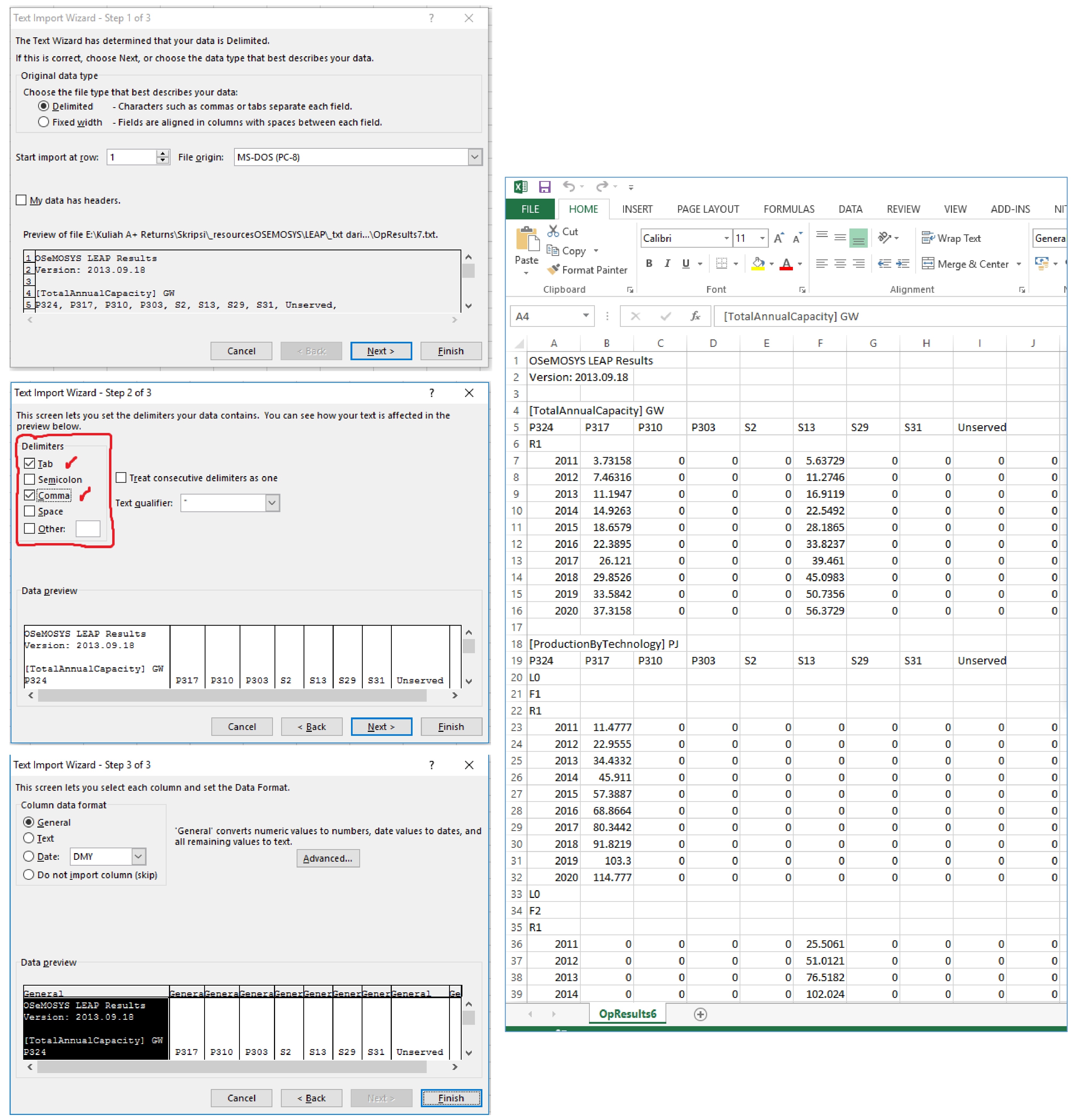Screen dimensions: 1077x1120
Task: Toggle Bold formatting
Action: pos(648,263)
